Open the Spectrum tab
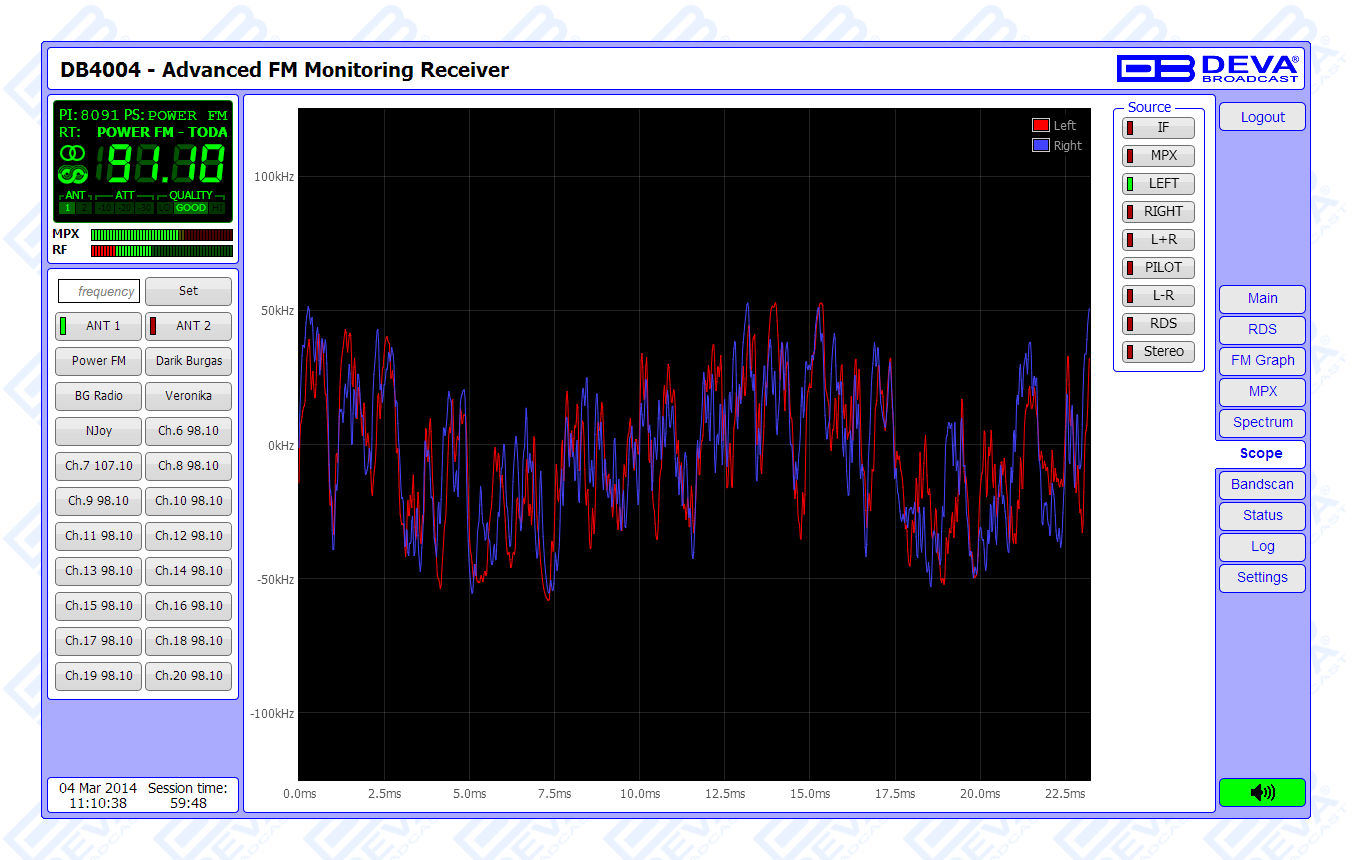The width and height of the screenshot is (1352, 860). [1261, 423]
